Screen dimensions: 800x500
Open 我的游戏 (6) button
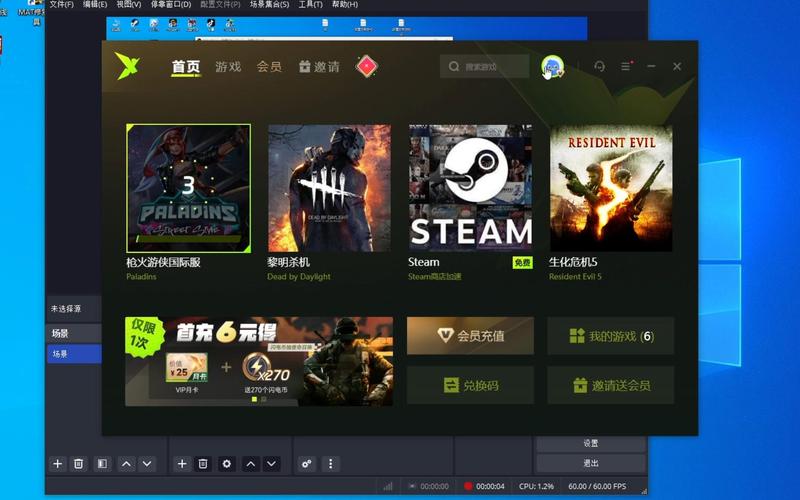pyautogui.click(x=611, y=336)
